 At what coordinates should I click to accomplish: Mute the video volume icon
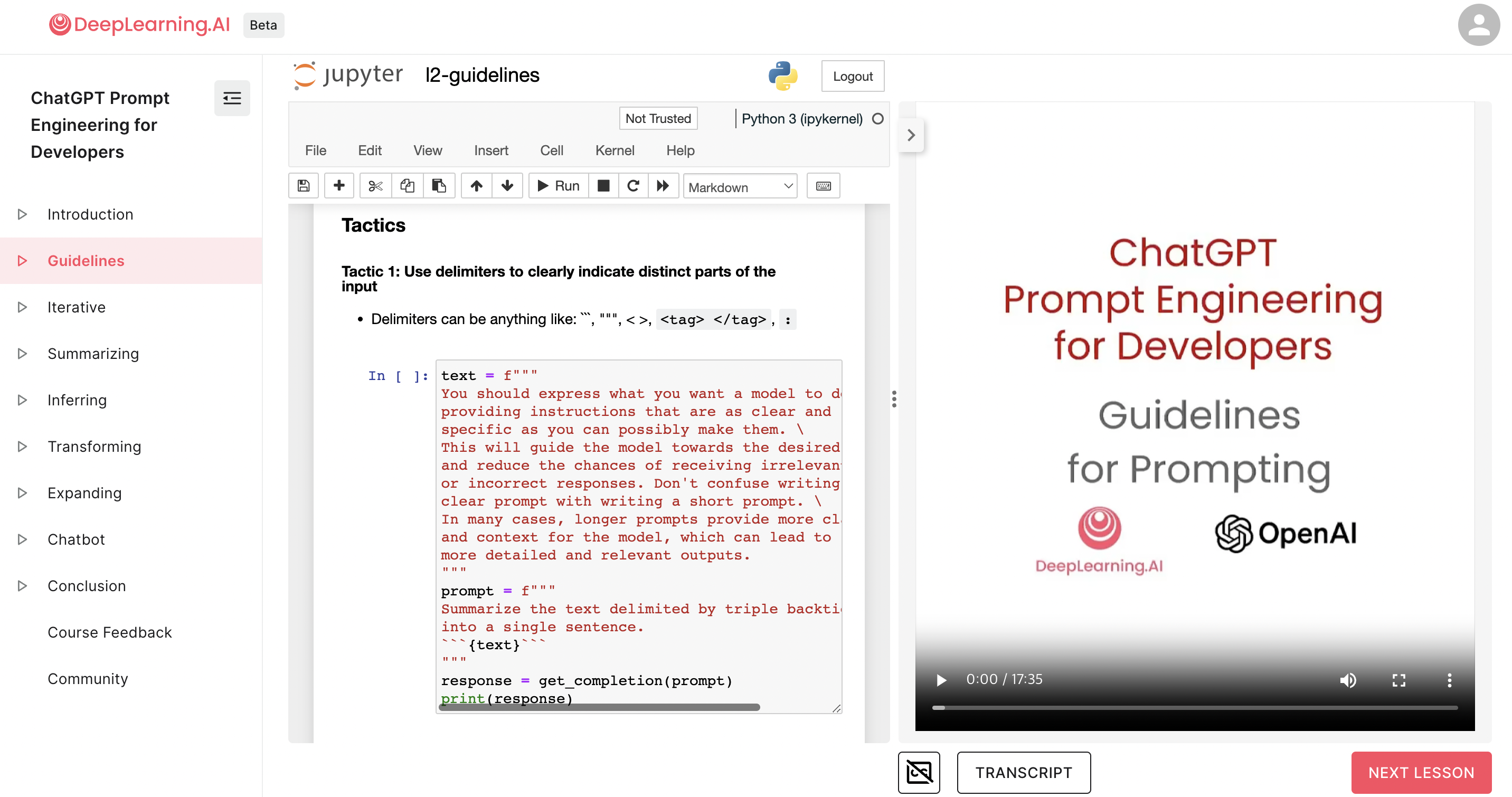pos(1348,680)
